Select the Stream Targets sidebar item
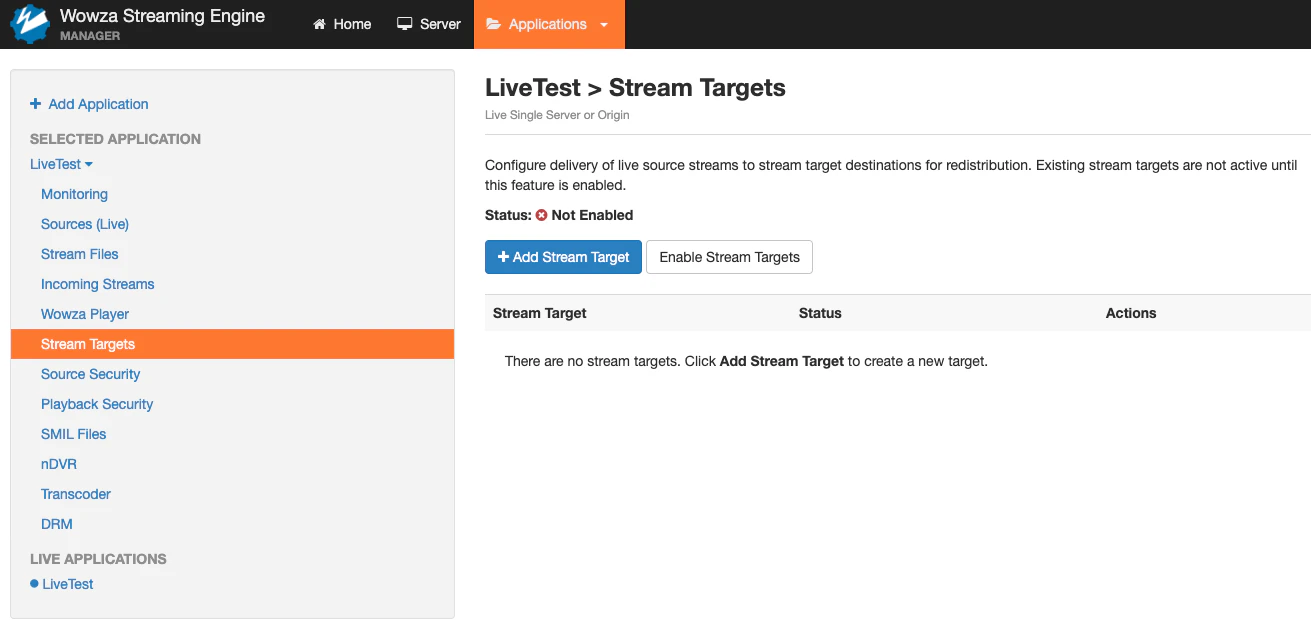The width and height of the screenshot is (1311, 626). point(232,344)
